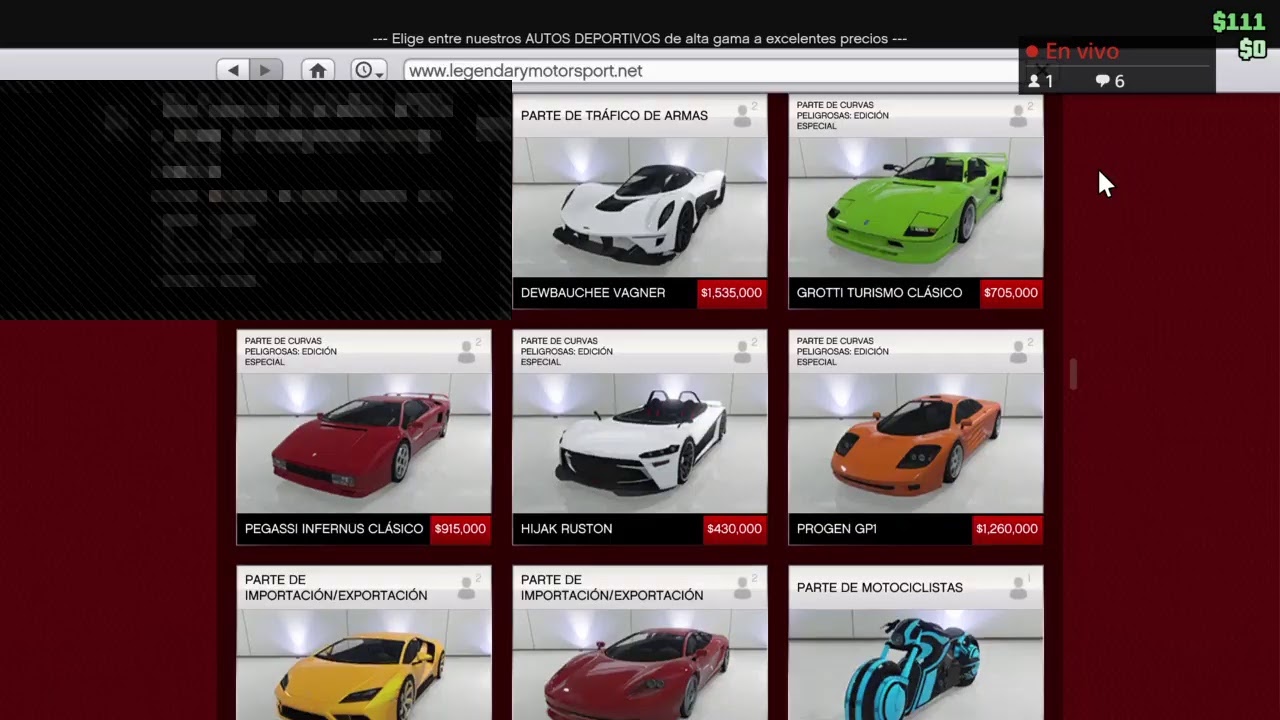
Task: Click the browser back arrow
Action: pos(233,70)
